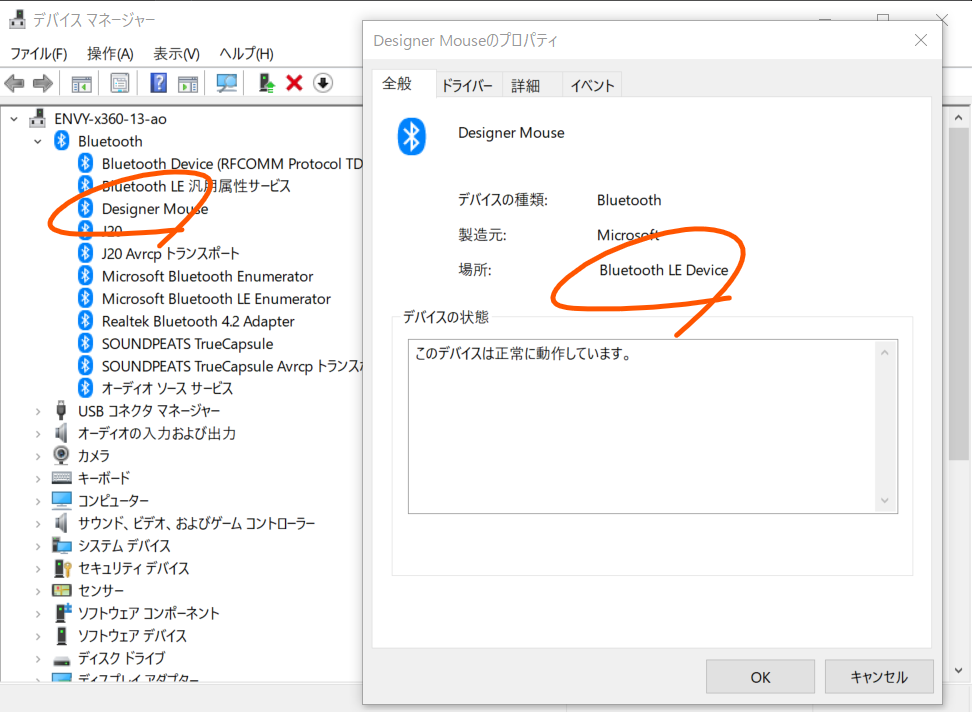The width and height of the screenshot is (972, 712).
Task: Click the device status box's scroll-up arrow
Action: point(885,353)
